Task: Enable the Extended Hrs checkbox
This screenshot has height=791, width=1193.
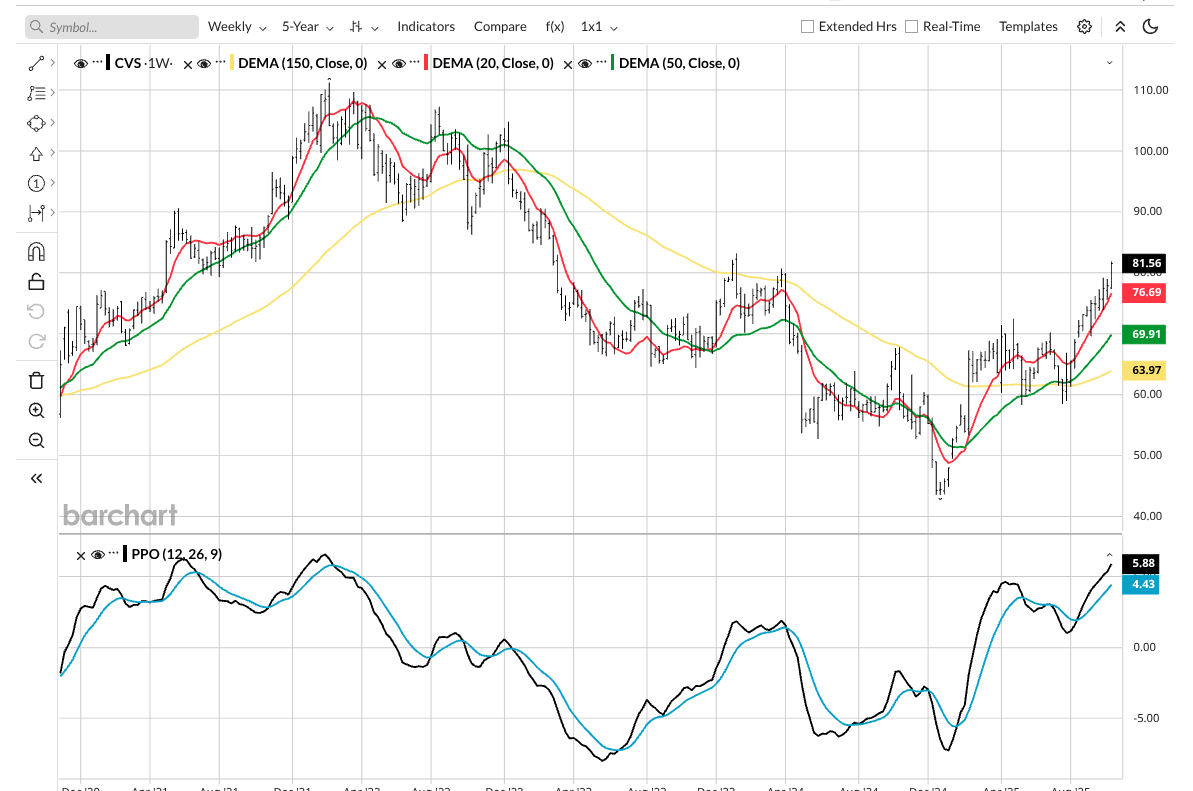Action: coord(807,27)
